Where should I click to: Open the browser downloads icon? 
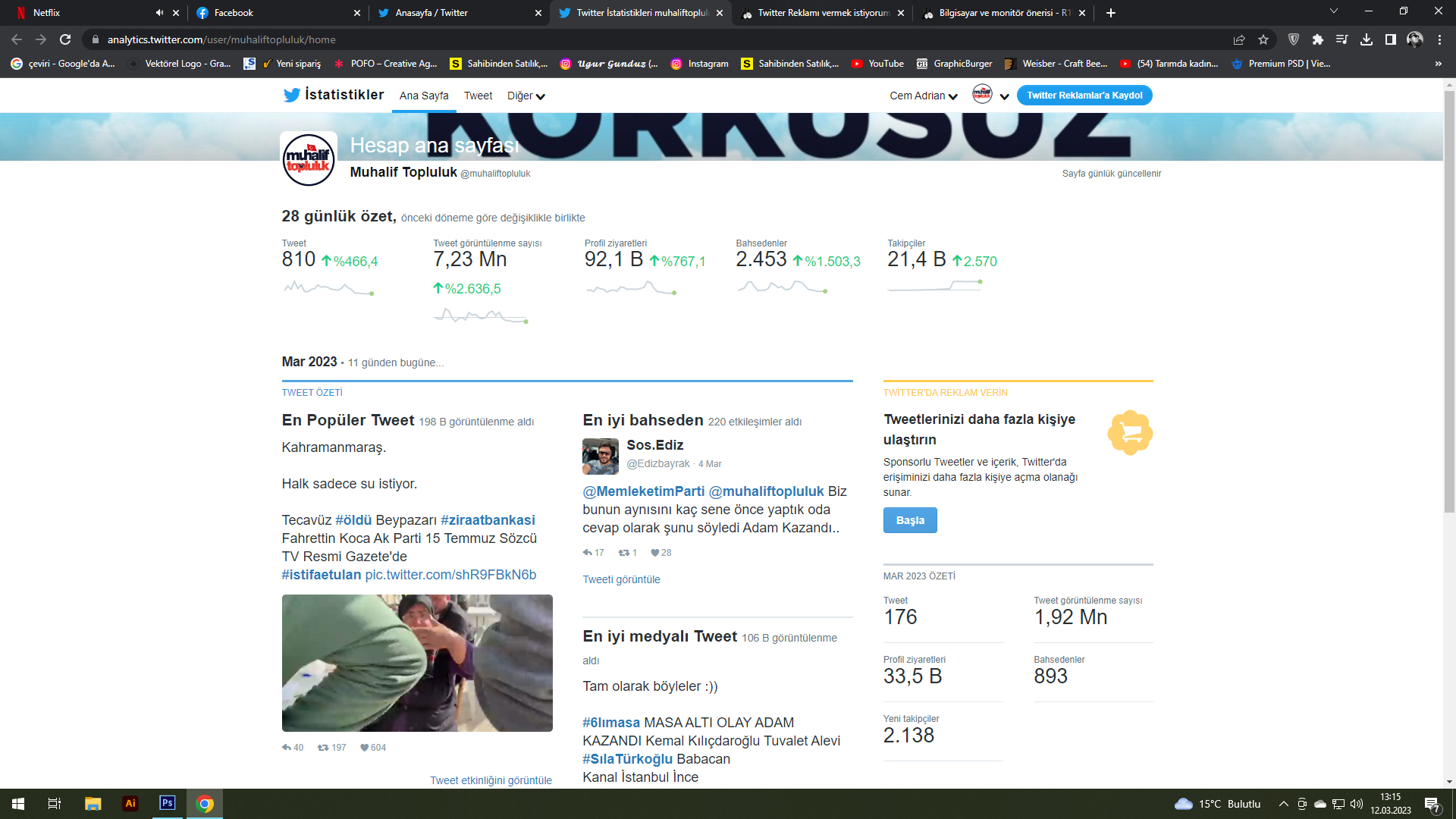[1367, 39]
